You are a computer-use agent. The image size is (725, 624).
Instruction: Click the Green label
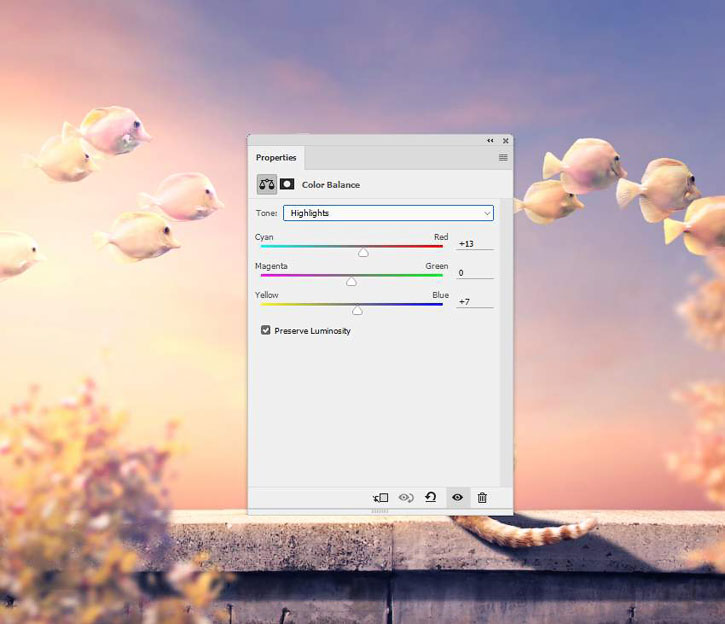point(437,266)
